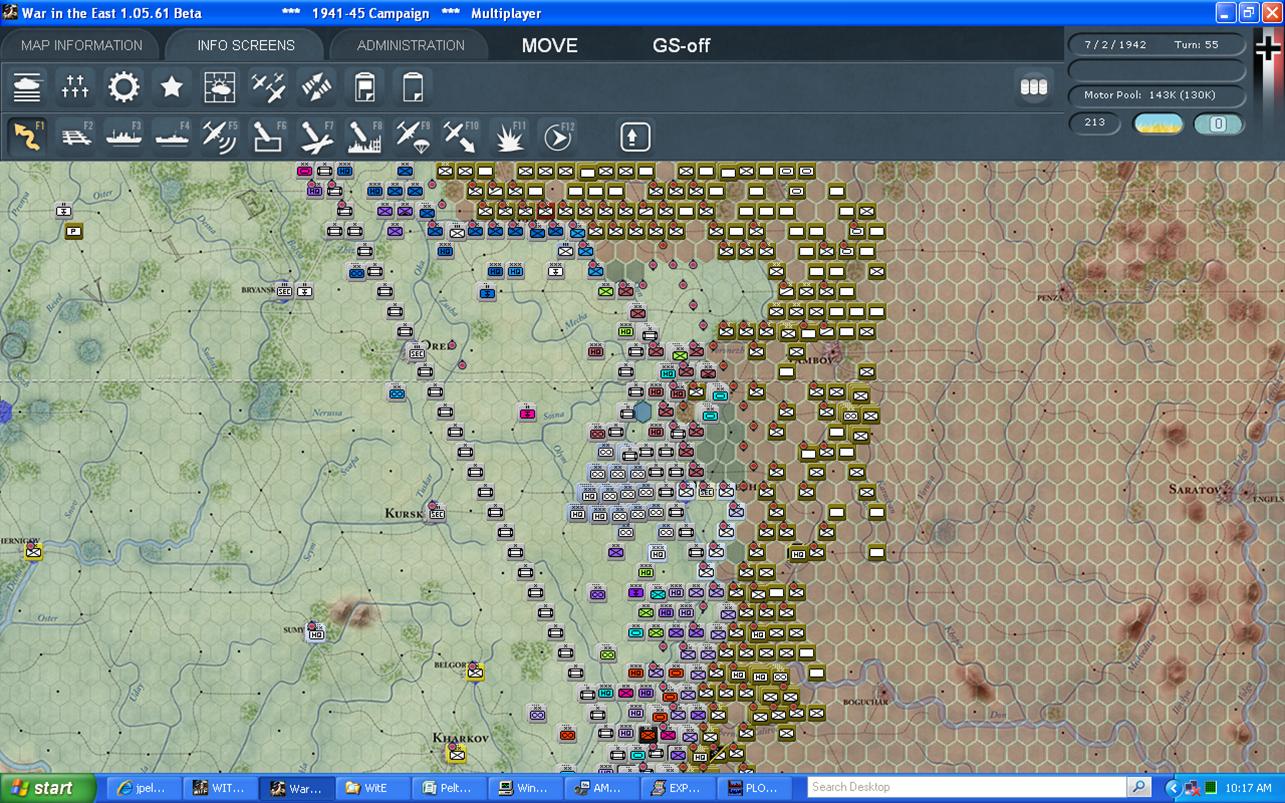Select the F11 explosion icon

click(508, 136)
